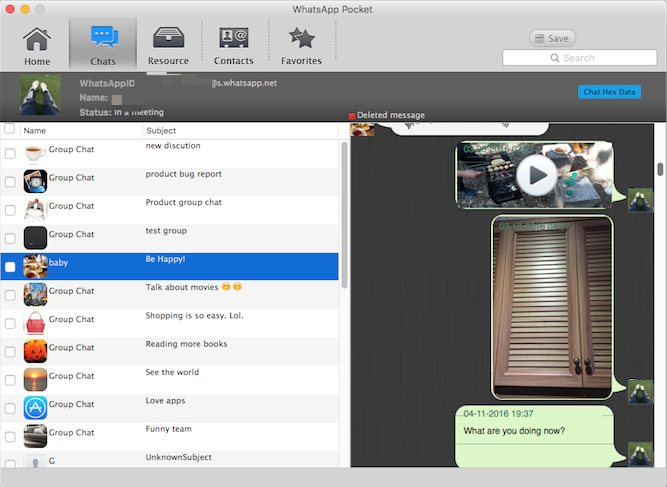Click the pumpkin avatar for 'Reading more books'
The image size is (667, 487).
(35, 351)
